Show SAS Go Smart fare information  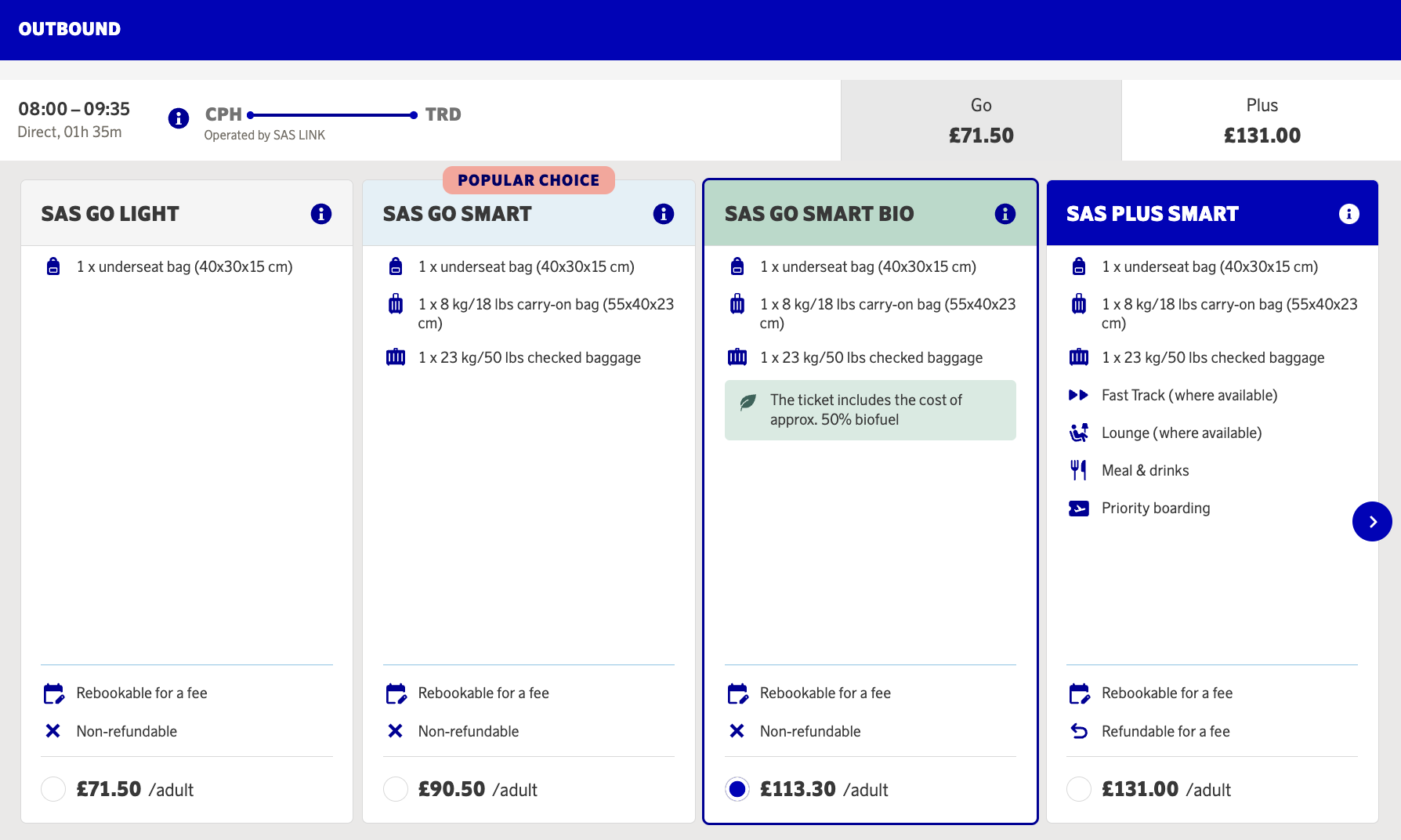(664, 214)
